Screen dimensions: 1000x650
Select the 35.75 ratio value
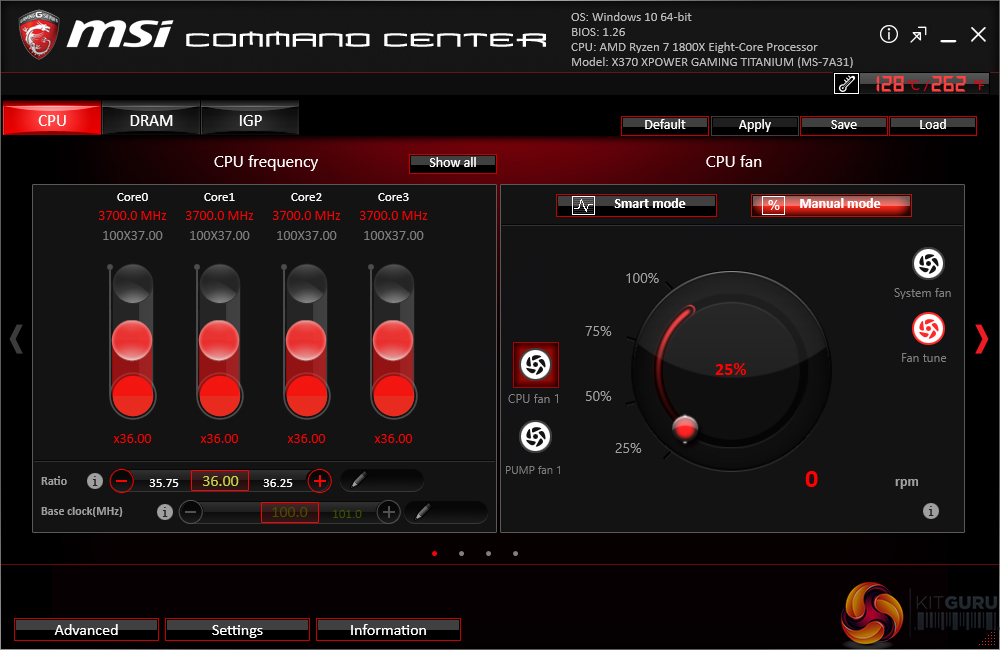[164, 483]
